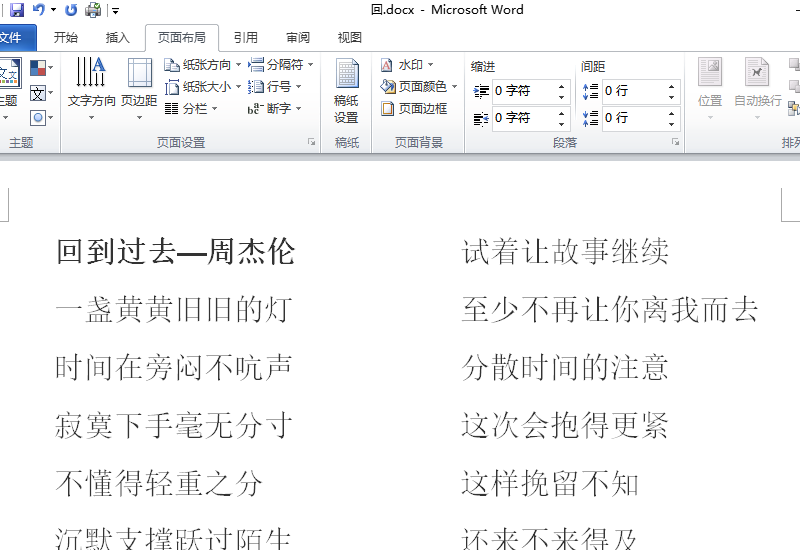Screen dimensions: 800x550
Task: Decrease left indent with down arrow
Action: click(x=562, y=97)
